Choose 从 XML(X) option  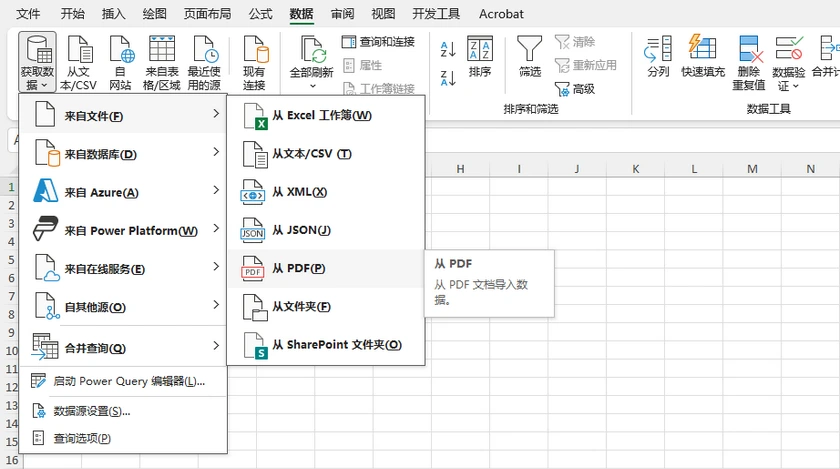[x=326, y=192]
